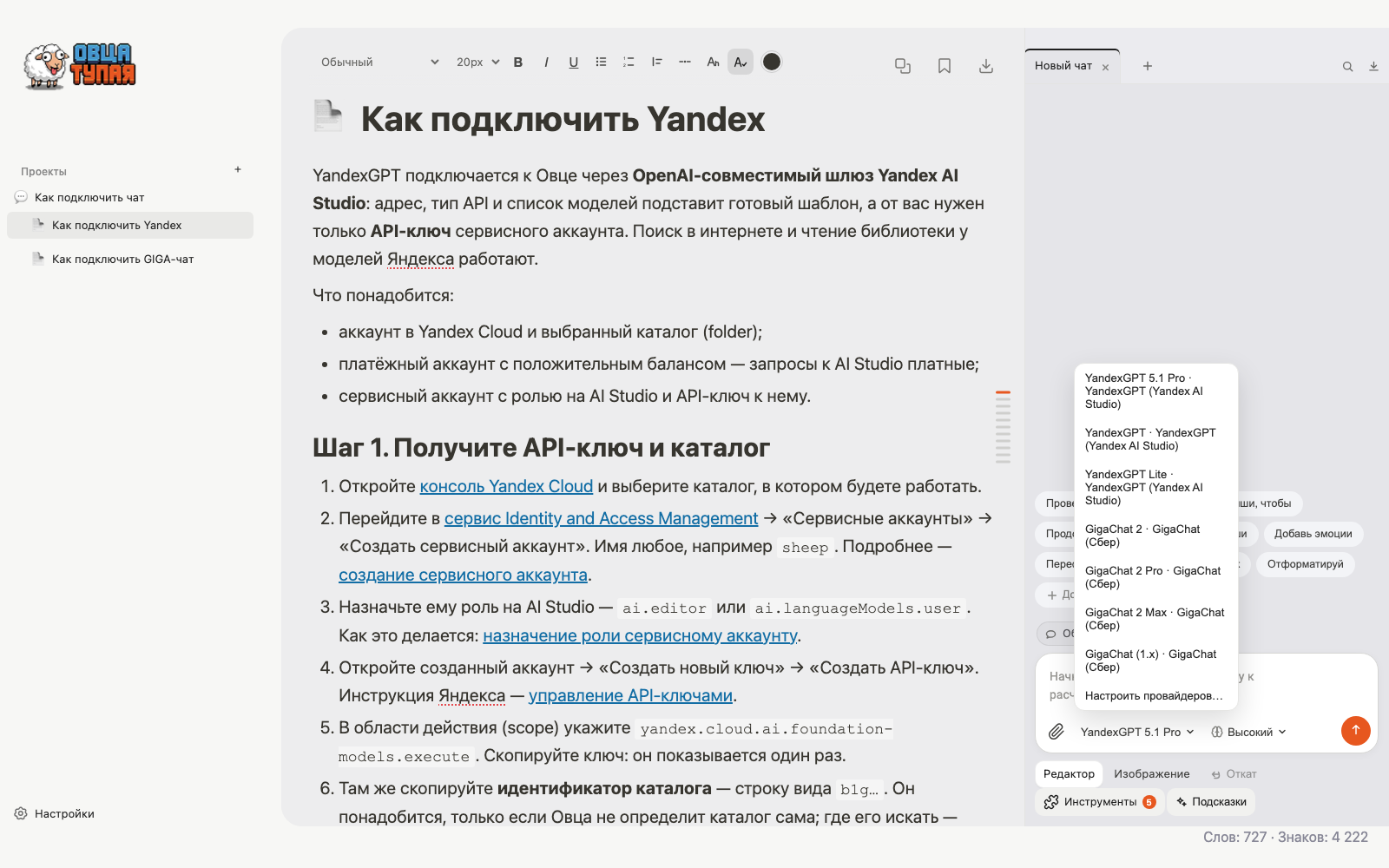Click the copy document icon
This screenshot has height=868, width=1389.
click(x=903, y=66)
